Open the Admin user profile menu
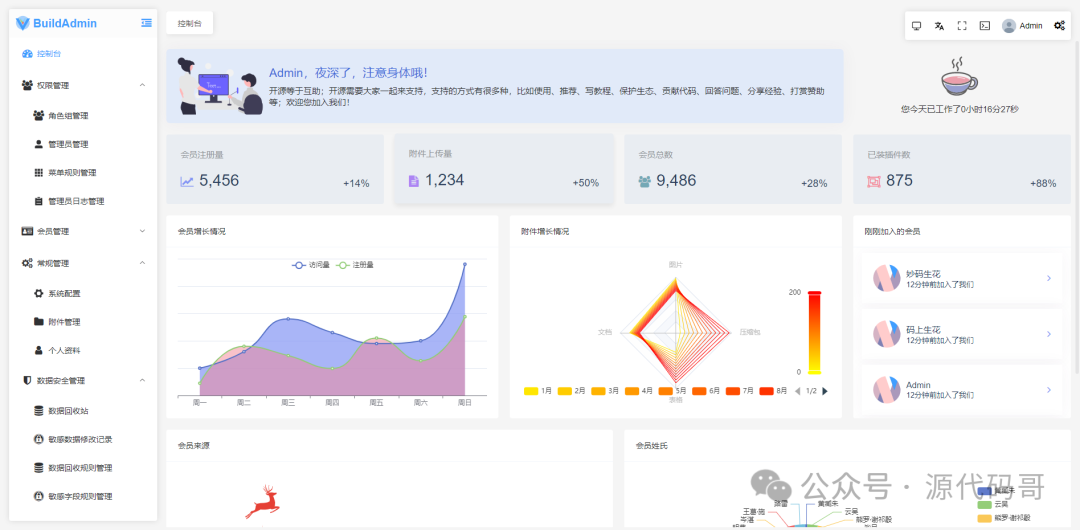This screenshot has height=530, width=1080. (1022, 26)
